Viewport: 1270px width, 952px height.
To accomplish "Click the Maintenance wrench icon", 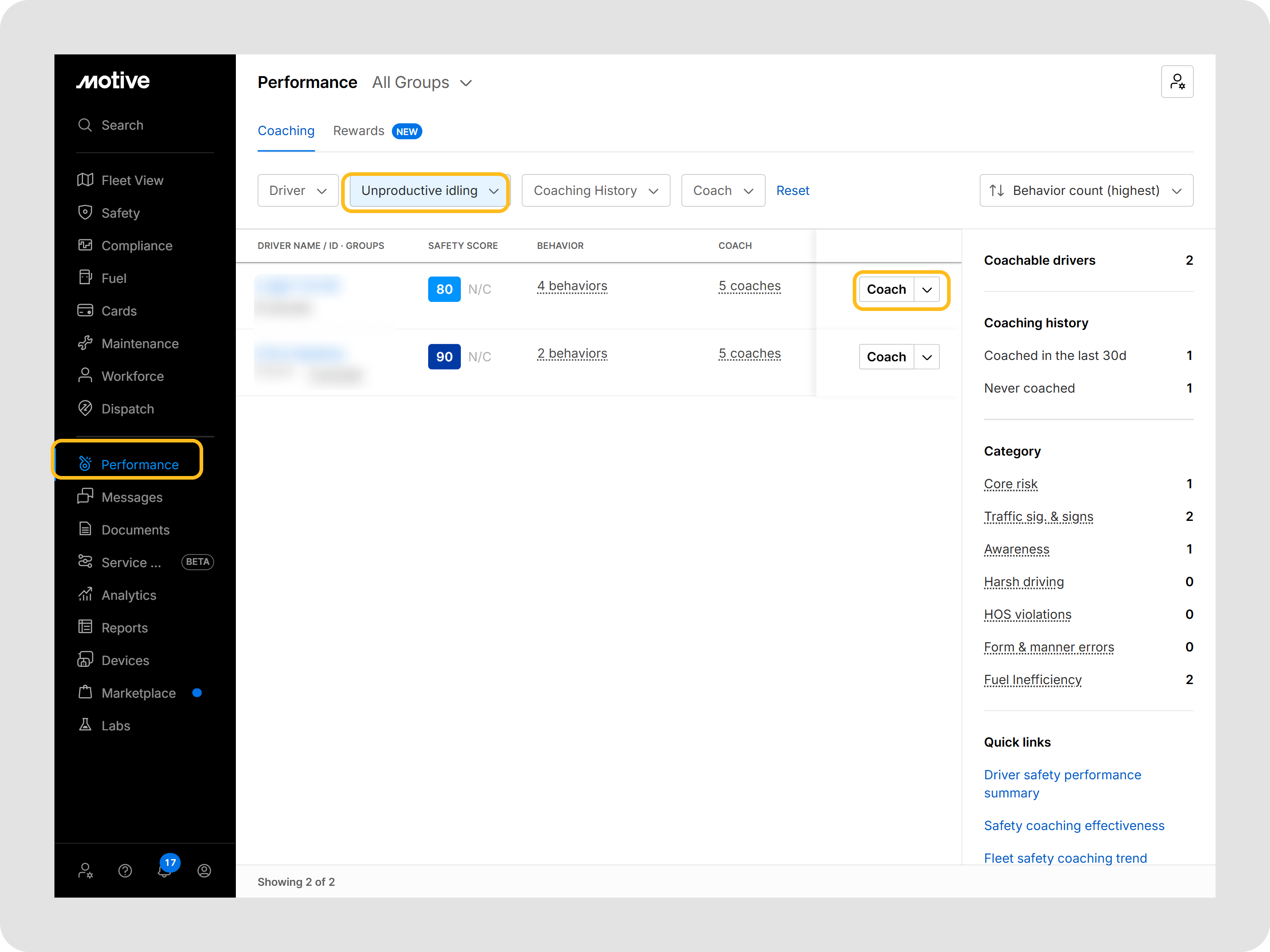I will (85, 343).
